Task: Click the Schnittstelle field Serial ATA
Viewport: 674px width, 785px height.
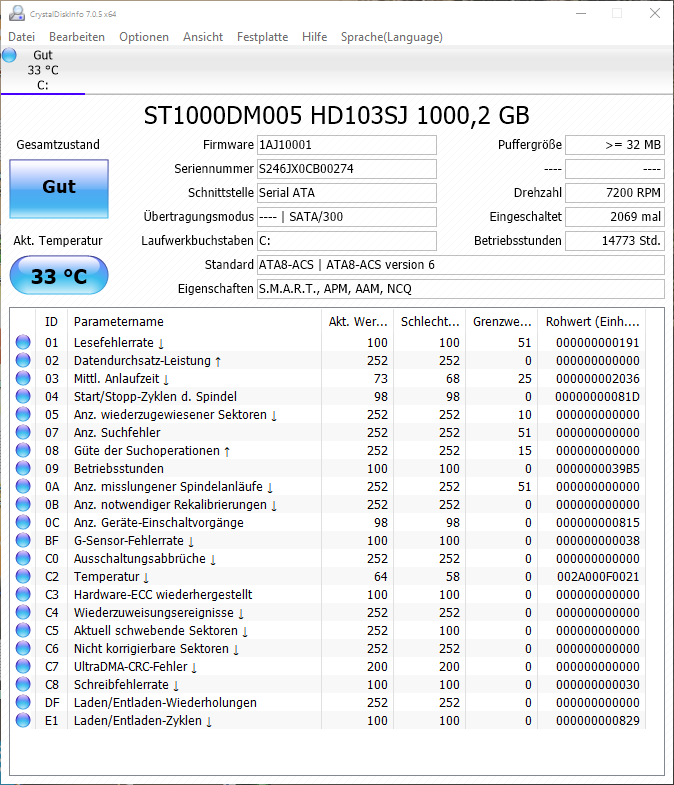Action: 347,193
